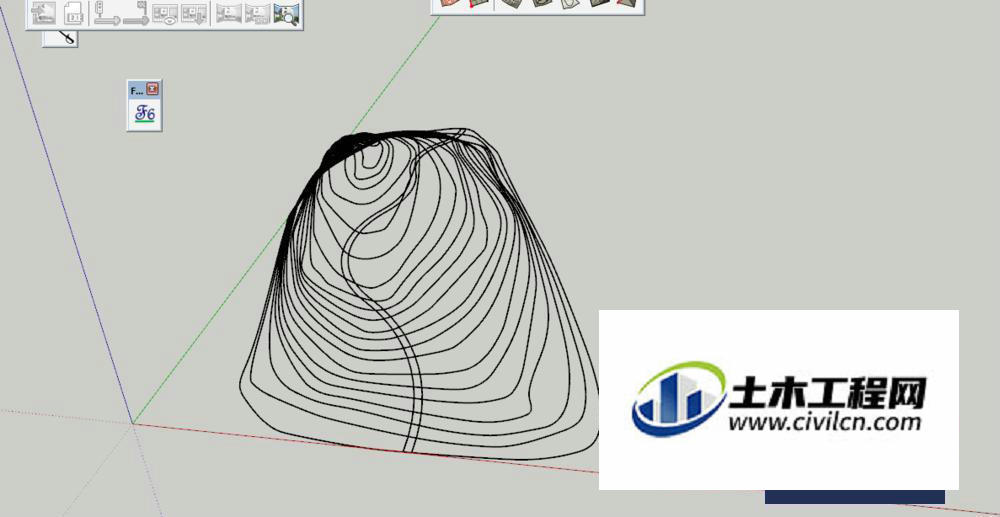The height and width of the screenshot is (517, 1000).
Task: Click the first grayed panorama icon
Action: pyautogui.click(x=228, y=13)
